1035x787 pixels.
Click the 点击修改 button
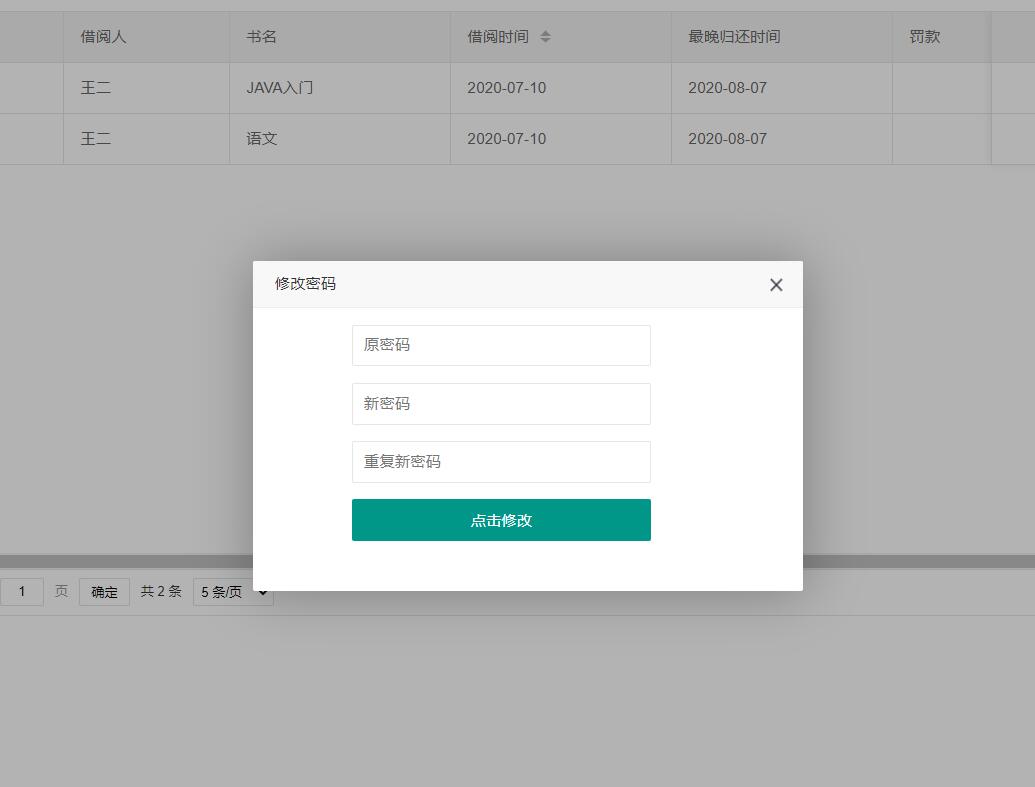(500, 520)
